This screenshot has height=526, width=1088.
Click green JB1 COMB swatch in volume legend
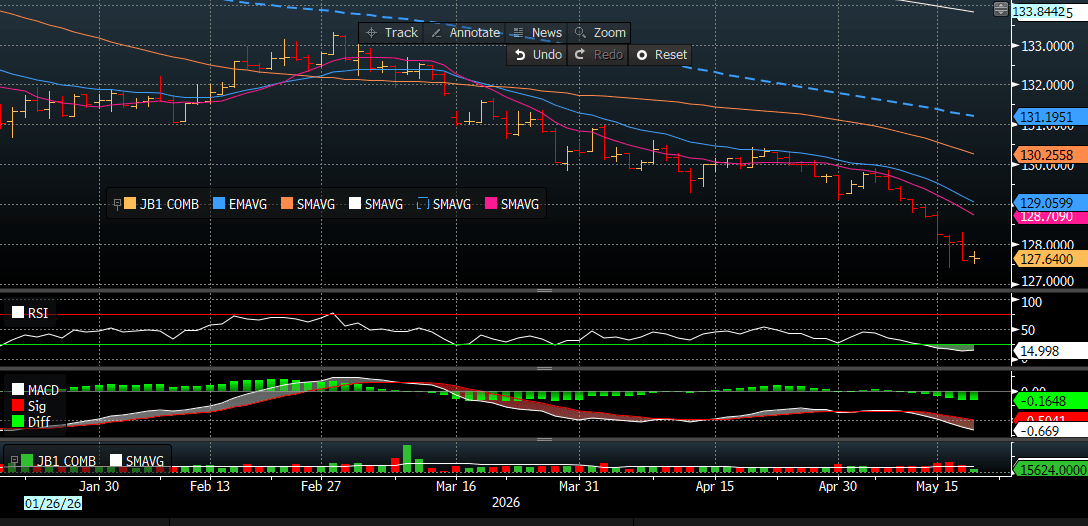(28, 460)
